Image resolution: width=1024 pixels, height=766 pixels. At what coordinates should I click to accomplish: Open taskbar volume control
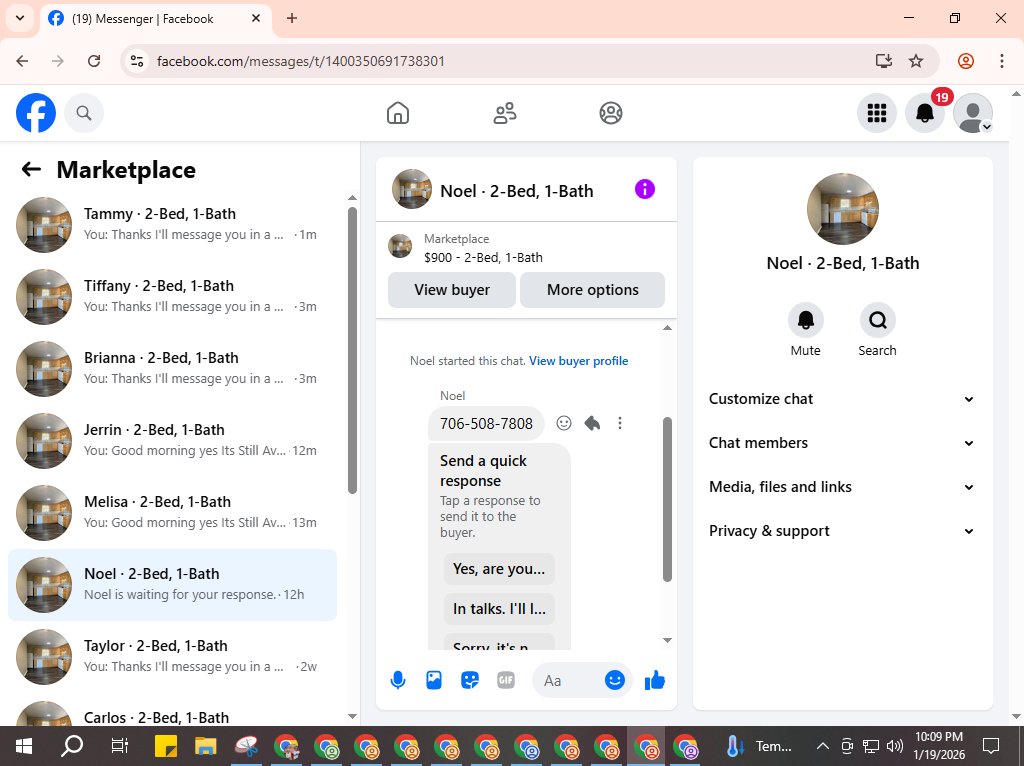click(895, 746)
